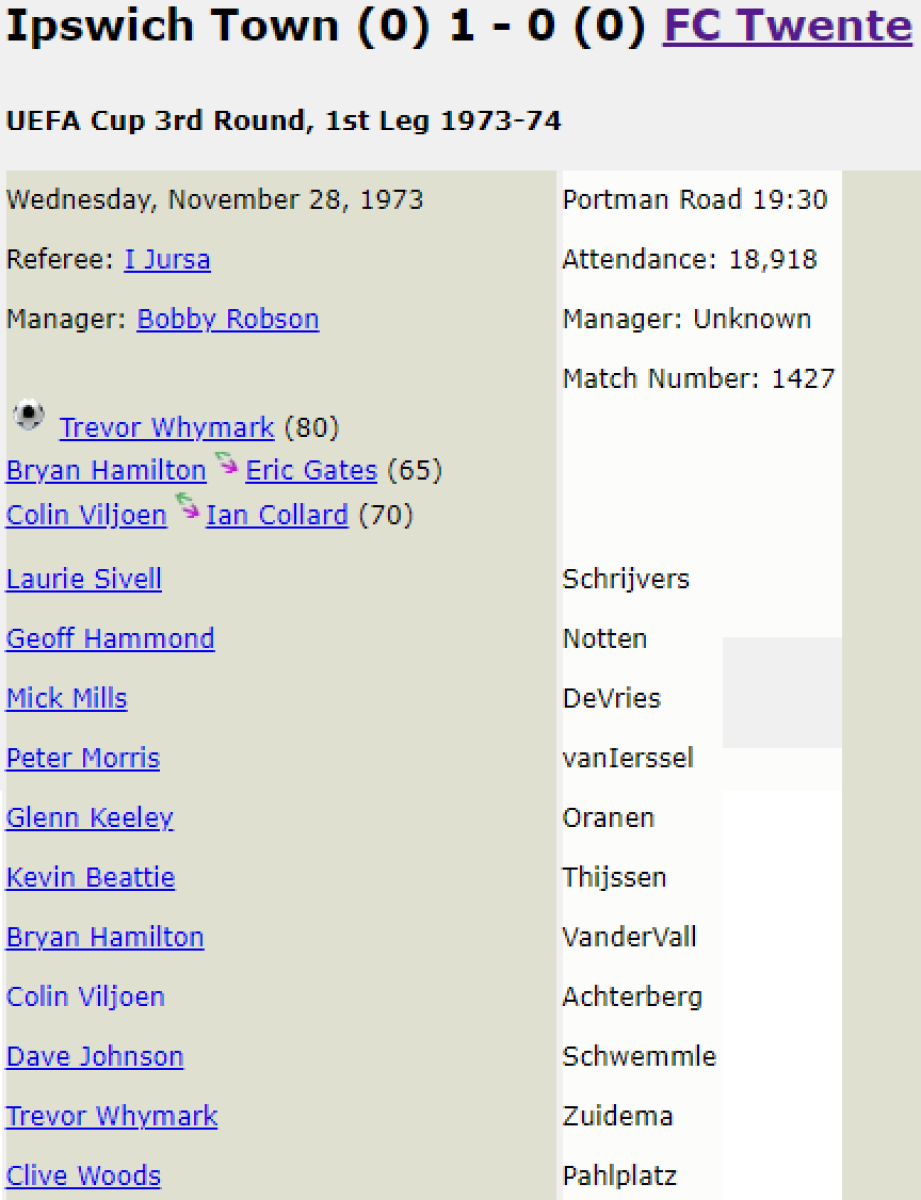Image resolution: width=921 pixels, height=1200 pixels.
Task: Open the FC Twente link in the heading
Action: (788, 26)
